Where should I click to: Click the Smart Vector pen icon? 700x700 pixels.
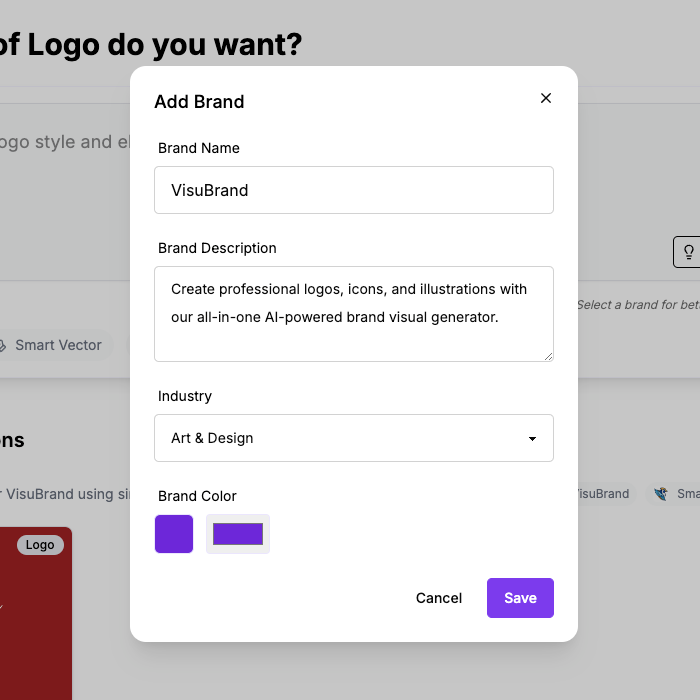click(x=5, y=345)
